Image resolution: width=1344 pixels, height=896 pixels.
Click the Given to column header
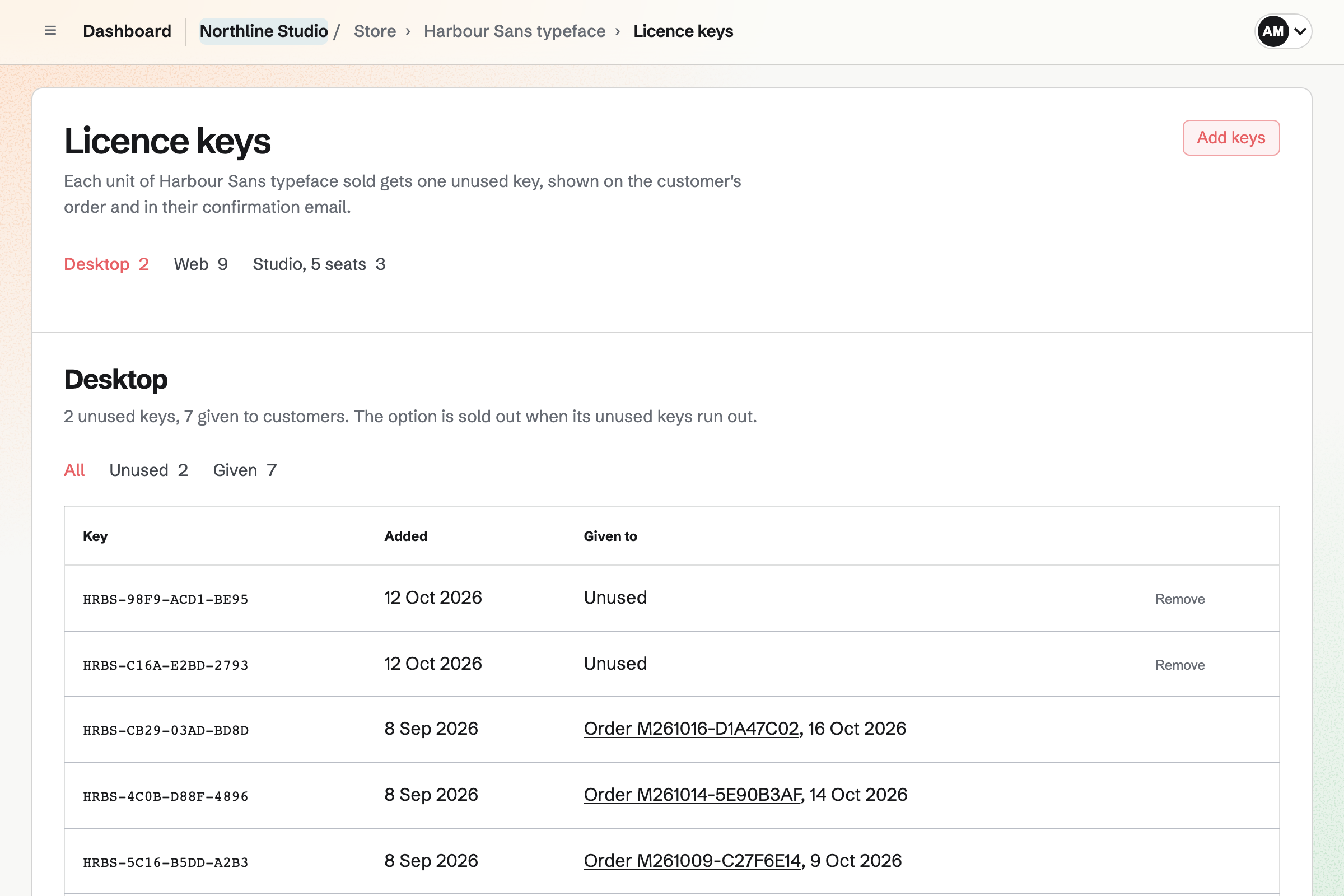[610, 536]
